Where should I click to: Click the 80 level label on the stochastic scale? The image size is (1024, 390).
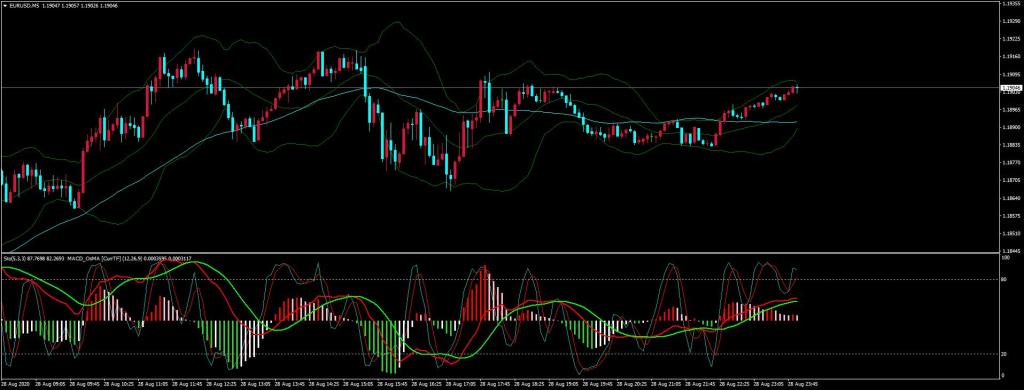coord(1004,280)
